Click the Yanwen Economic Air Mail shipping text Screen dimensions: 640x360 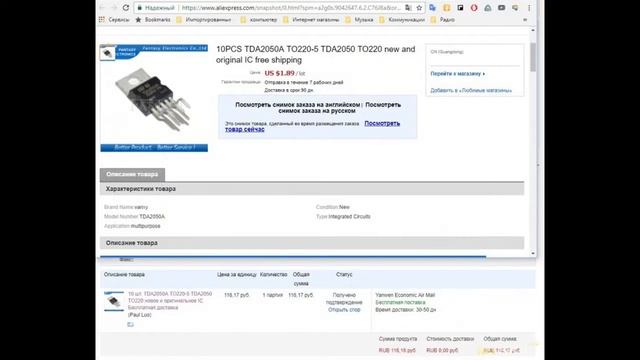pyautogui.click(x=405, y=295)
